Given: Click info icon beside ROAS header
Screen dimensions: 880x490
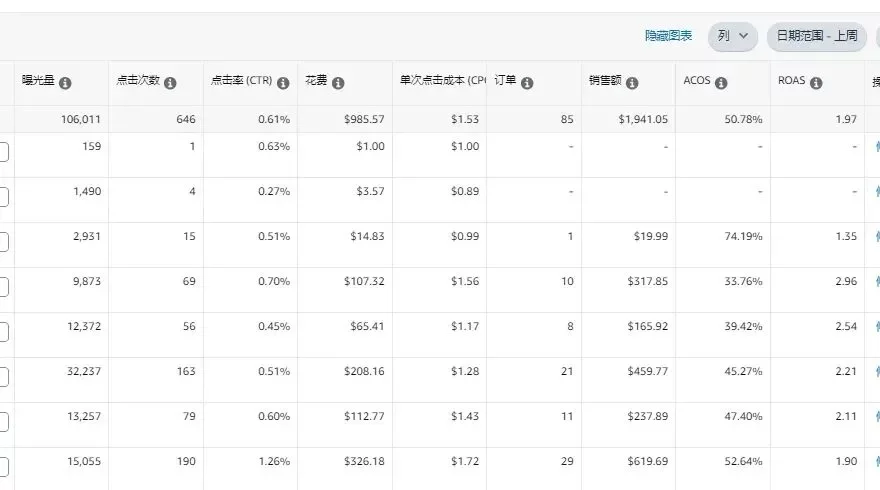Looking at the screenshot, I should pyautogui.click(x=816, y=83).
